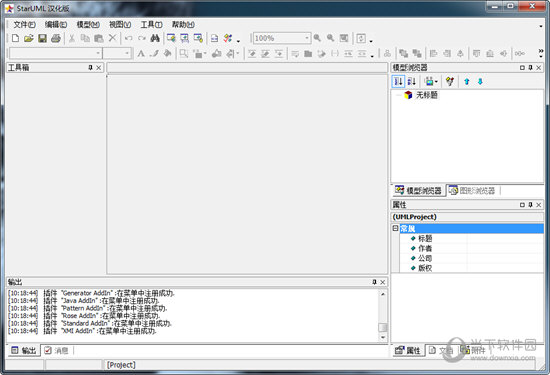Click output scrollbar up arrow
This screenshot has height=375, width=550.
click(383, 294)
